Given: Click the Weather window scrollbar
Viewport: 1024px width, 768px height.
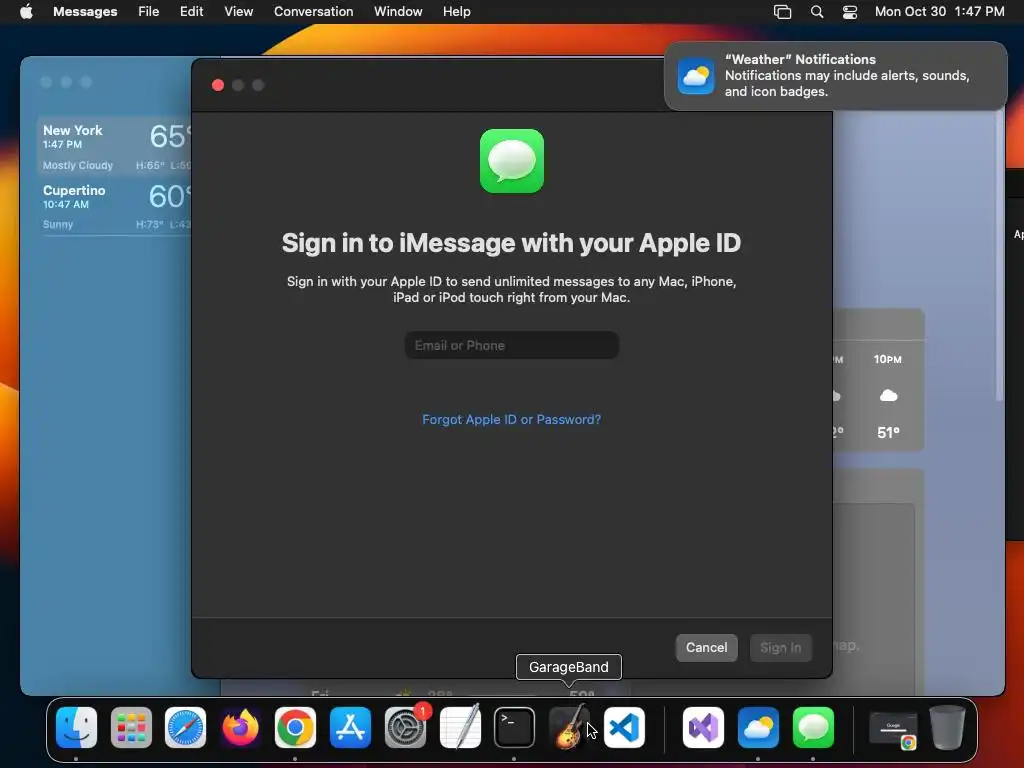Looking at the screenshot, I should pyautogui.click(x=999, y=255).
